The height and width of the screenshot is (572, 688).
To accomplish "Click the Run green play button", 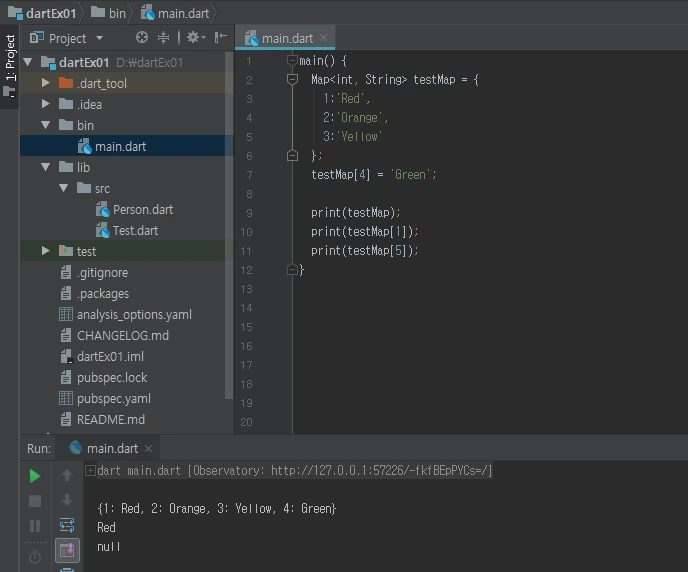I will (x=35, y=476).
